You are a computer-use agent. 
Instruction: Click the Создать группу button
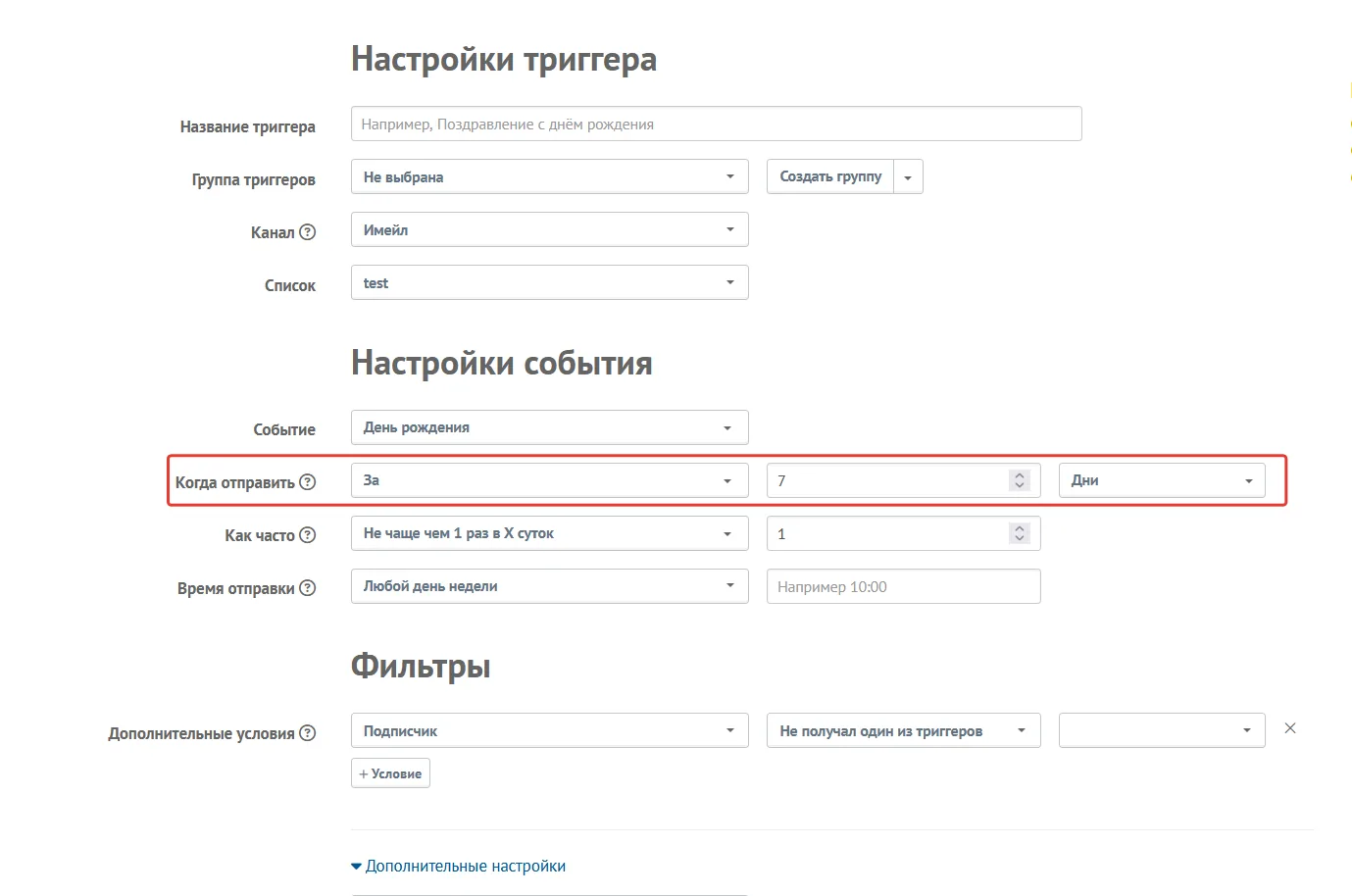coord(830,176)
